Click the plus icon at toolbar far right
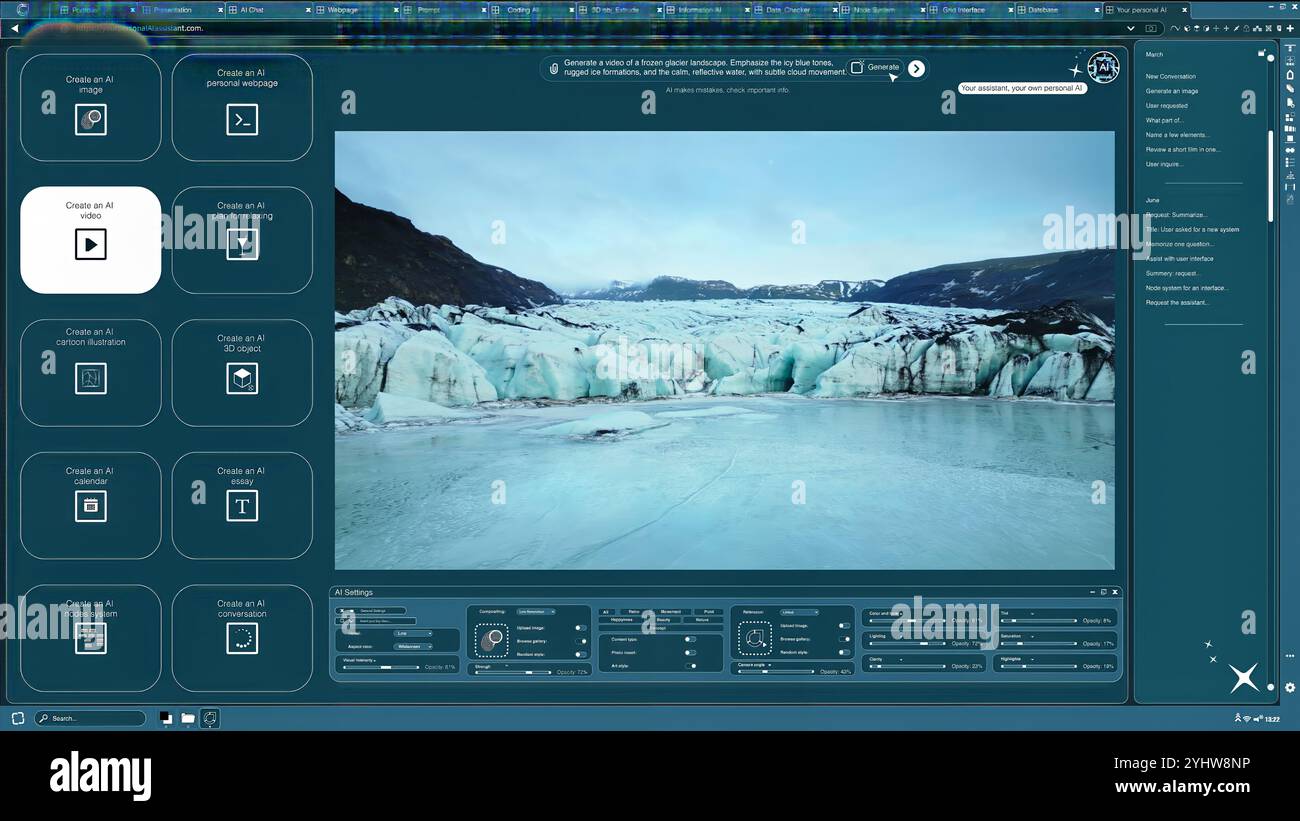 pos(1290,28)
